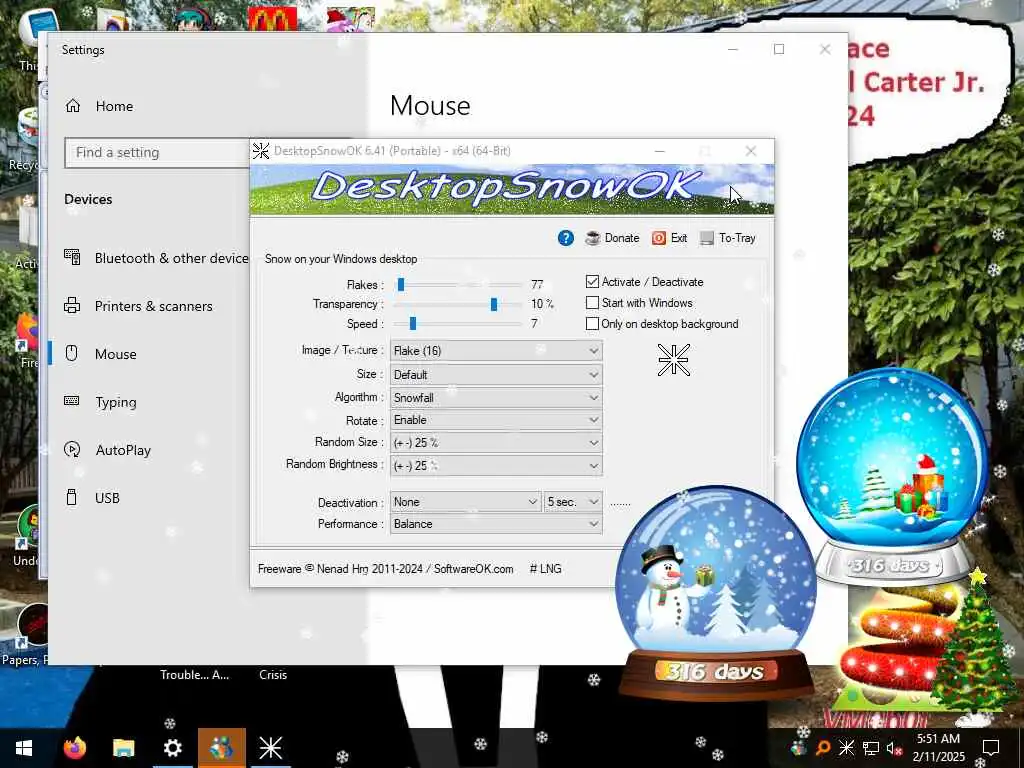Image resolution: width=1024 pixels, height=768 pixels.
Task: Click the orange magnifier tray icon
Action: click(x=823, y=748)
